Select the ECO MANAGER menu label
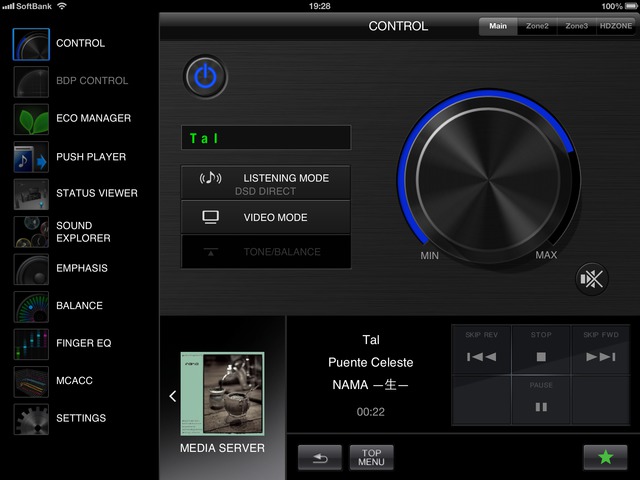The width and height of the screenshot is (640, 480). (x=93, y=118)
